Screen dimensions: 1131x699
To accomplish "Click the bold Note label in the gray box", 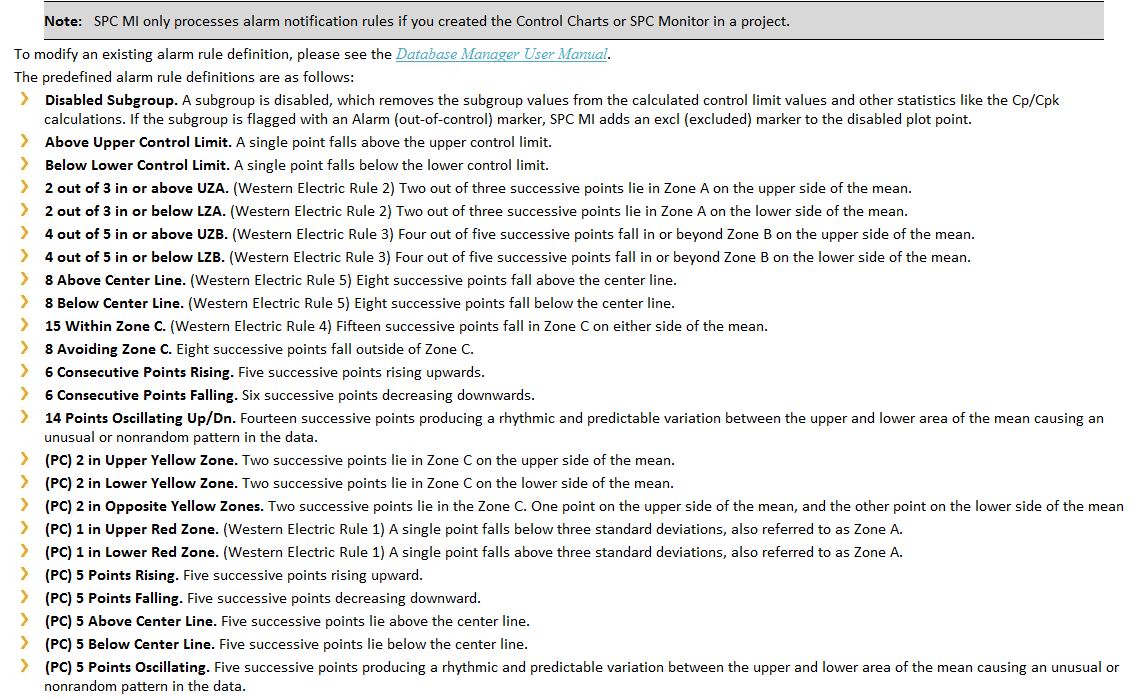I will 63,21.
